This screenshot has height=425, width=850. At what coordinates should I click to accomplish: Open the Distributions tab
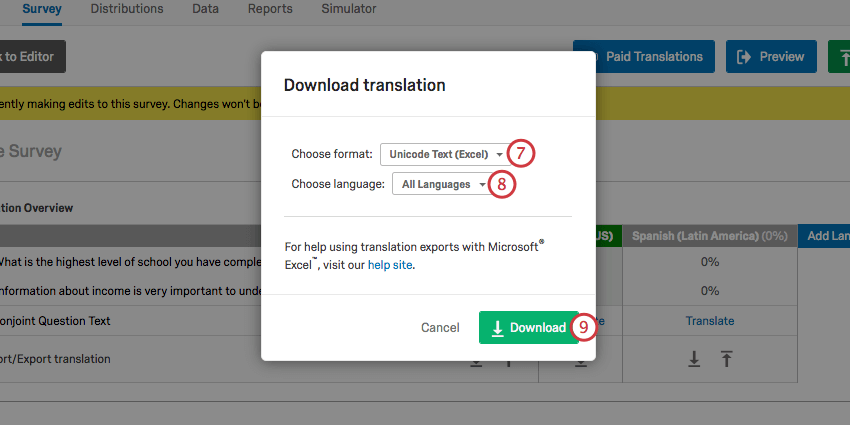127,9
